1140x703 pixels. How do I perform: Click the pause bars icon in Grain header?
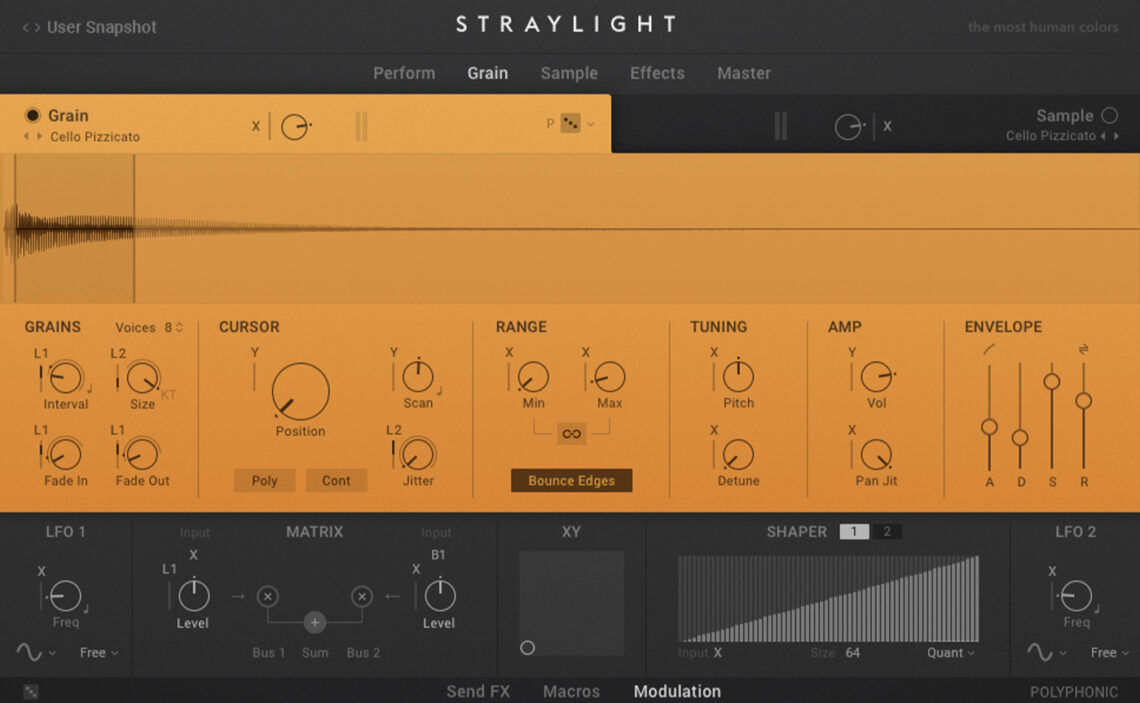pos(361,126)
